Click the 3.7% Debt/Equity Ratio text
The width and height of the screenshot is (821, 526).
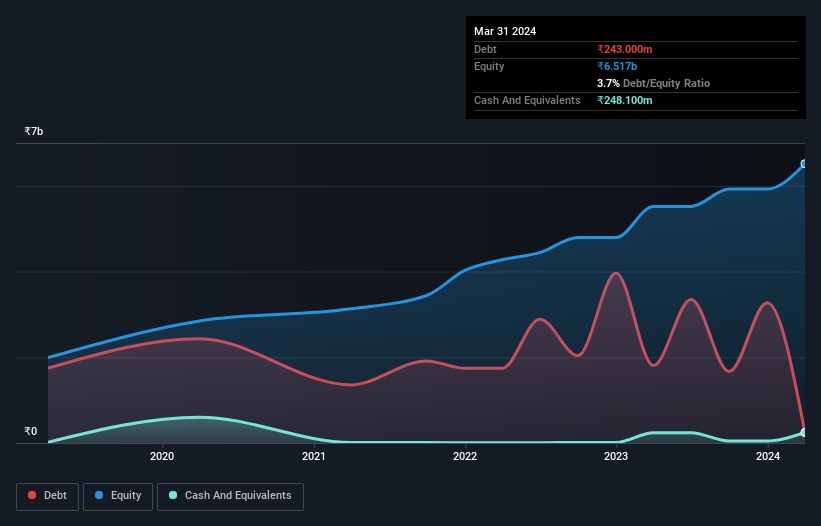click(x=653, y=83)
